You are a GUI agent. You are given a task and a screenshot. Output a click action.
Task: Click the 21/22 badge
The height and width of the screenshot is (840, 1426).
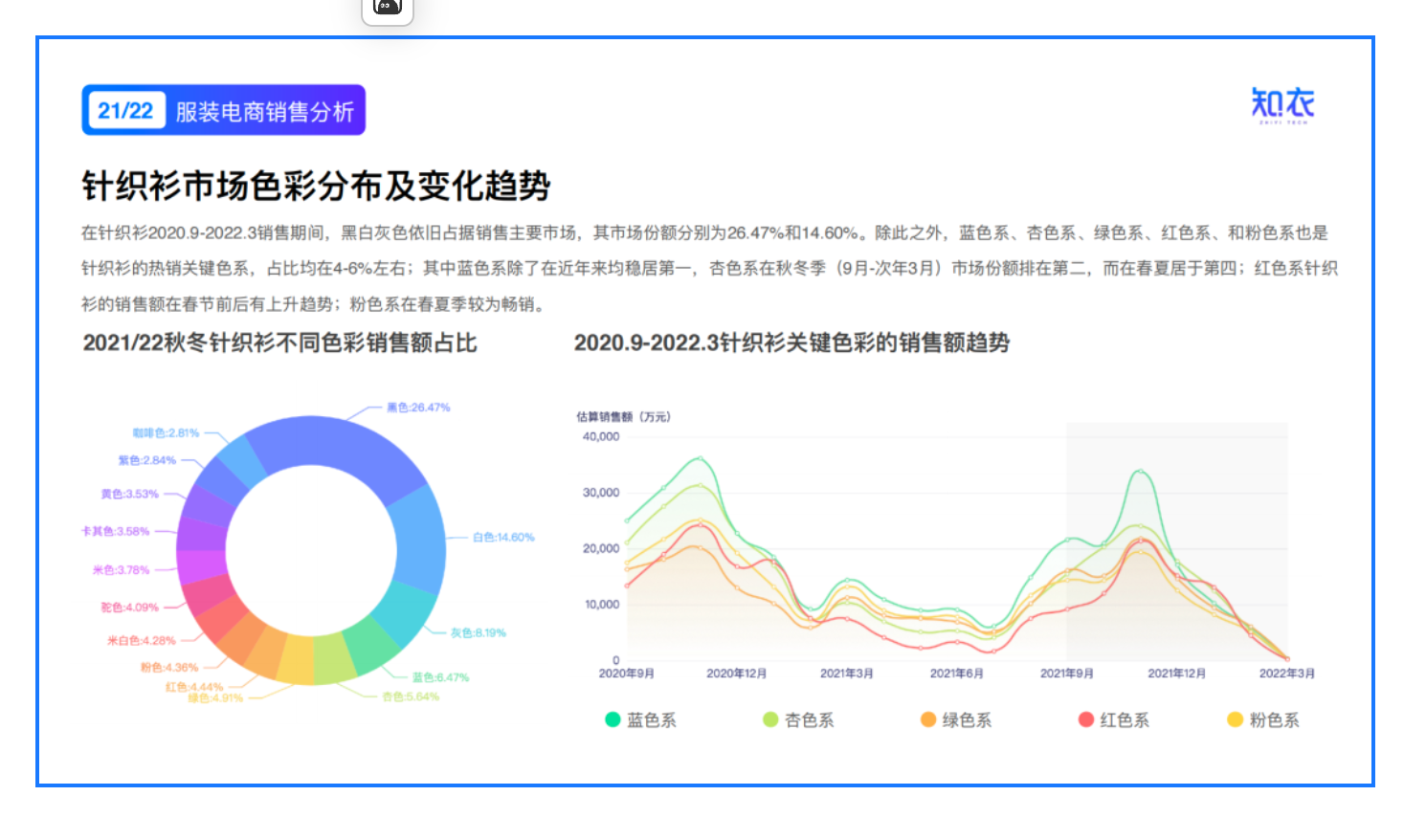[125, 111]
